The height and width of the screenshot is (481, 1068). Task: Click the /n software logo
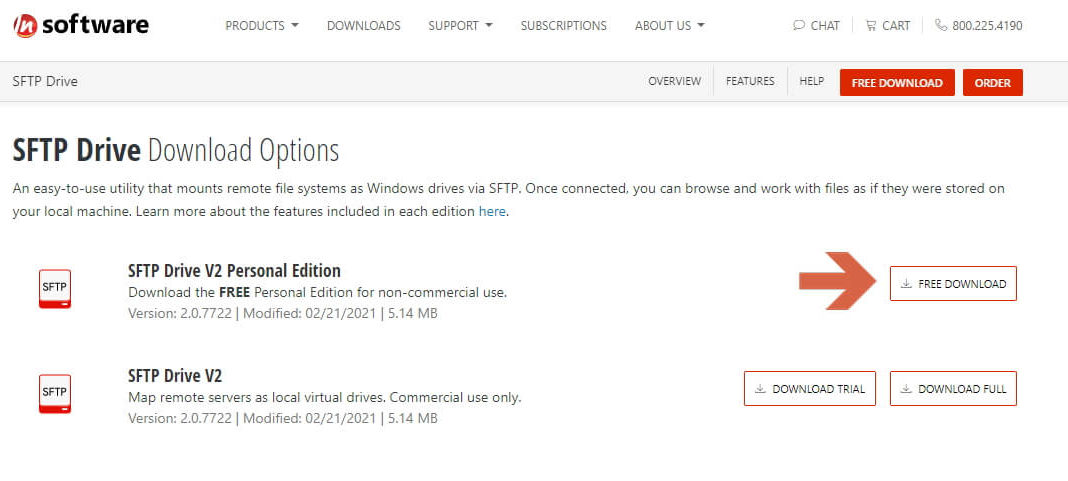point(80,26)
